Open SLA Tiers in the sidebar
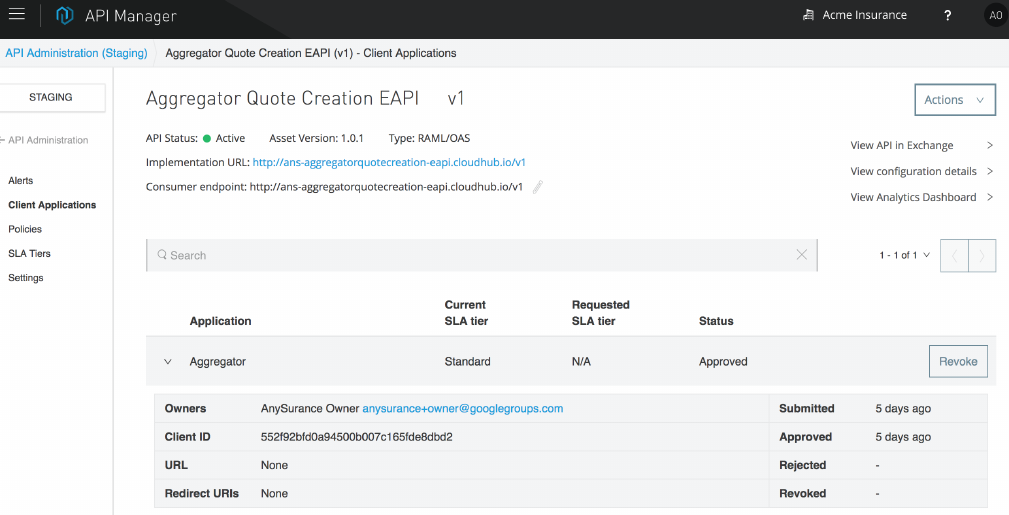The height and width of the screenshot is (515, 1009). point(30,254)
